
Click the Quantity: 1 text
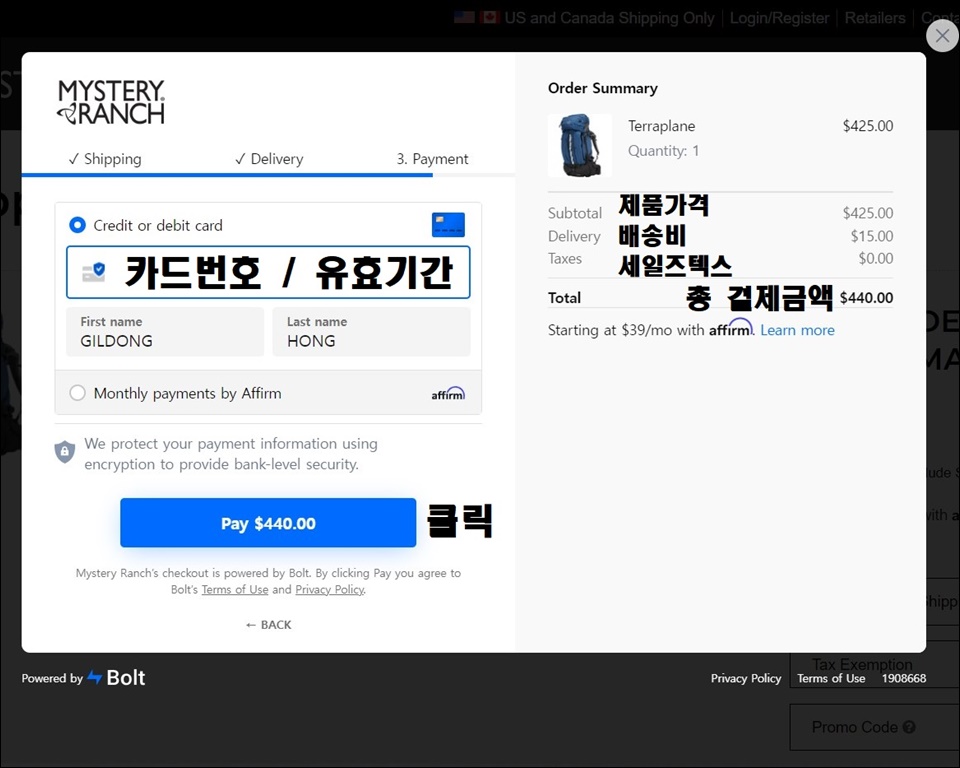click(x=663, y=151)
